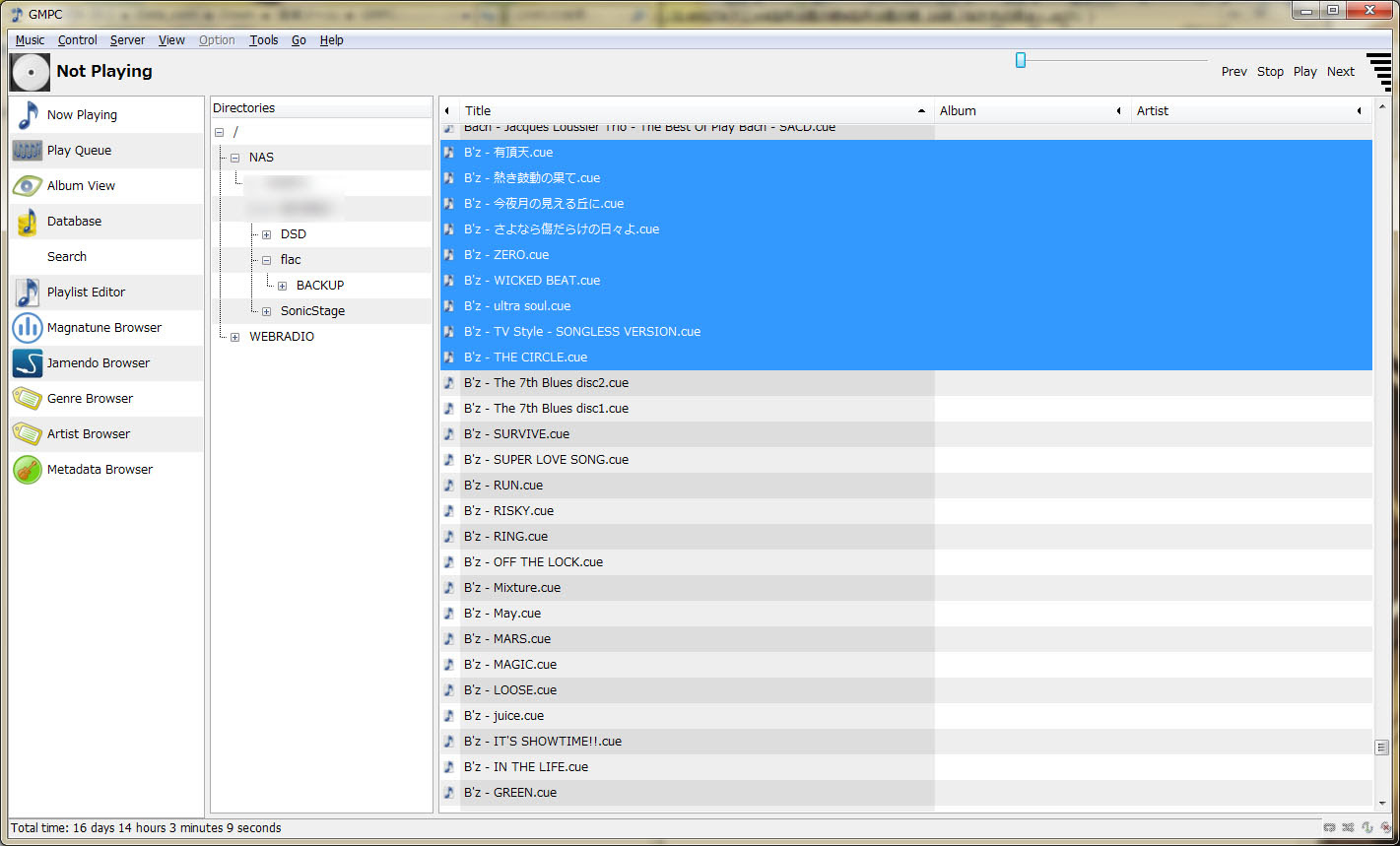The width and height of the screenshot is (1400, 846).
Task: Select row B'z - The 7th Blues disc2.cue
Action: tap(906, 383)
